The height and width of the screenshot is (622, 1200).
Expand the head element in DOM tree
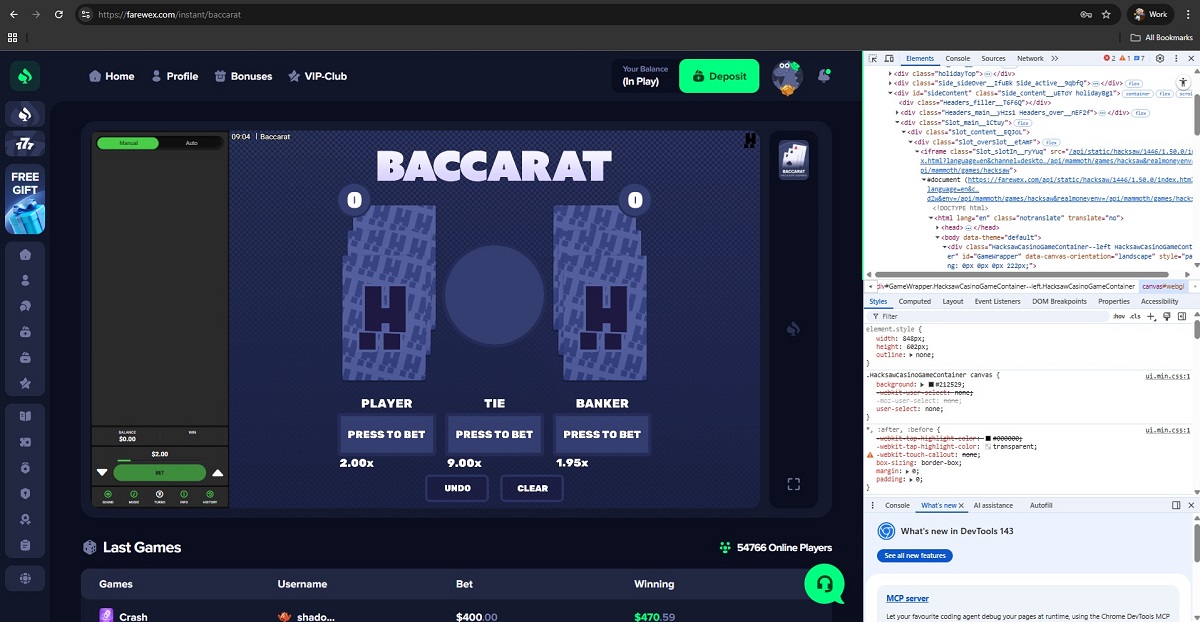coord(939,227)
